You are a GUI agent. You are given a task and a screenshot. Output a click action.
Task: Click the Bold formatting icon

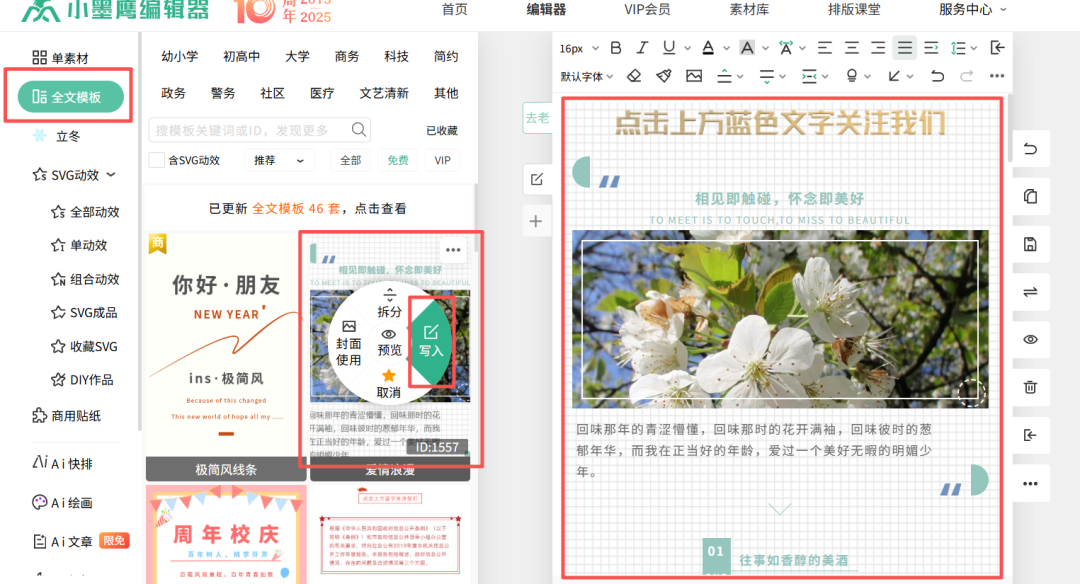tap(616, 48)
